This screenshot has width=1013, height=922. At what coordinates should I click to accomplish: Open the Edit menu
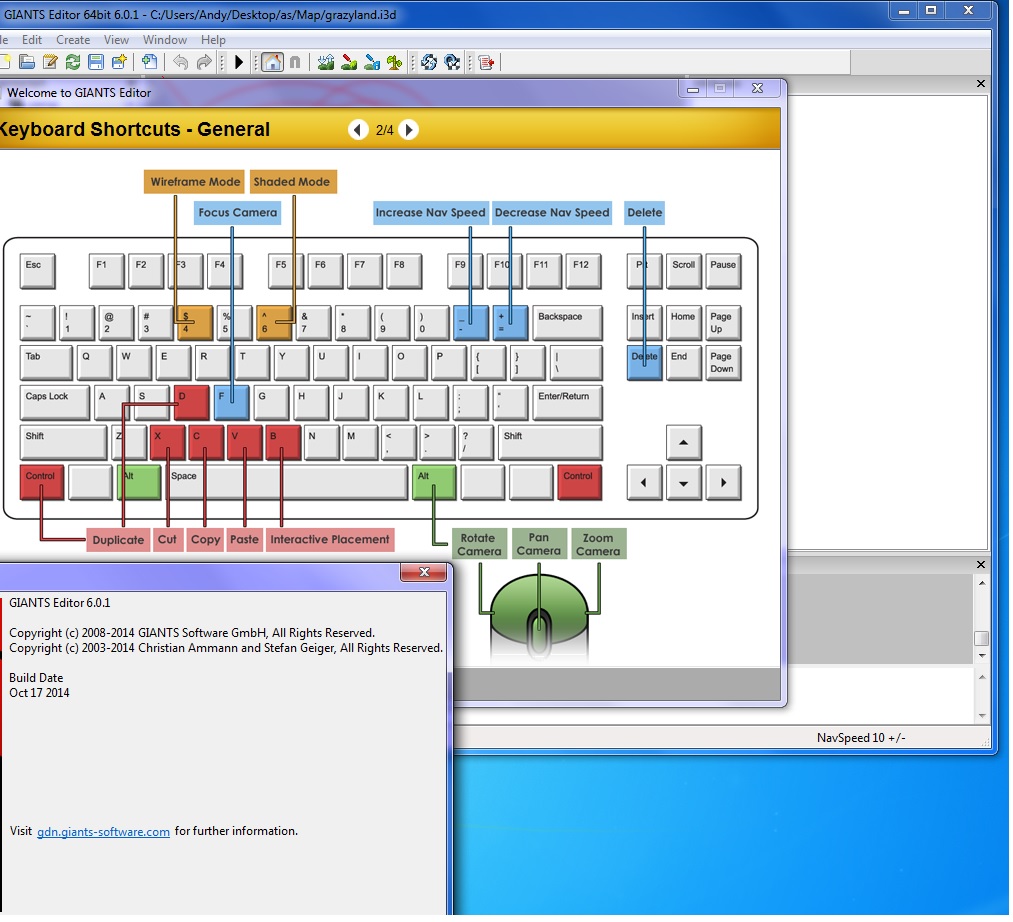coord(32,39)
